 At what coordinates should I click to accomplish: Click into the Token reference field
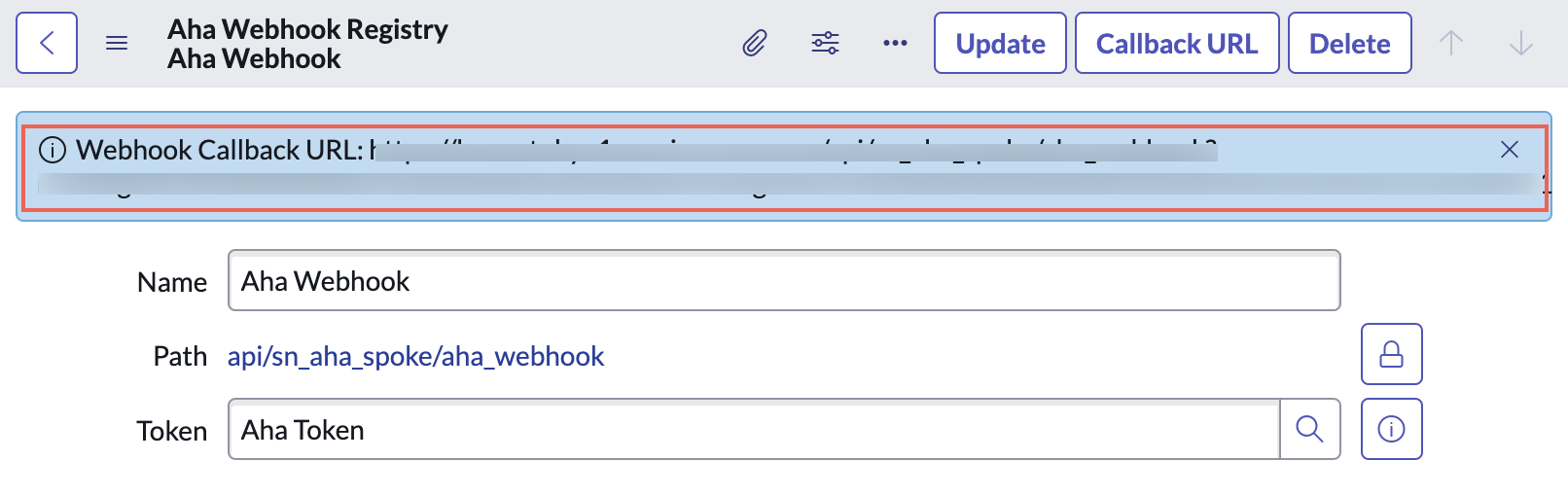[754, 429]
